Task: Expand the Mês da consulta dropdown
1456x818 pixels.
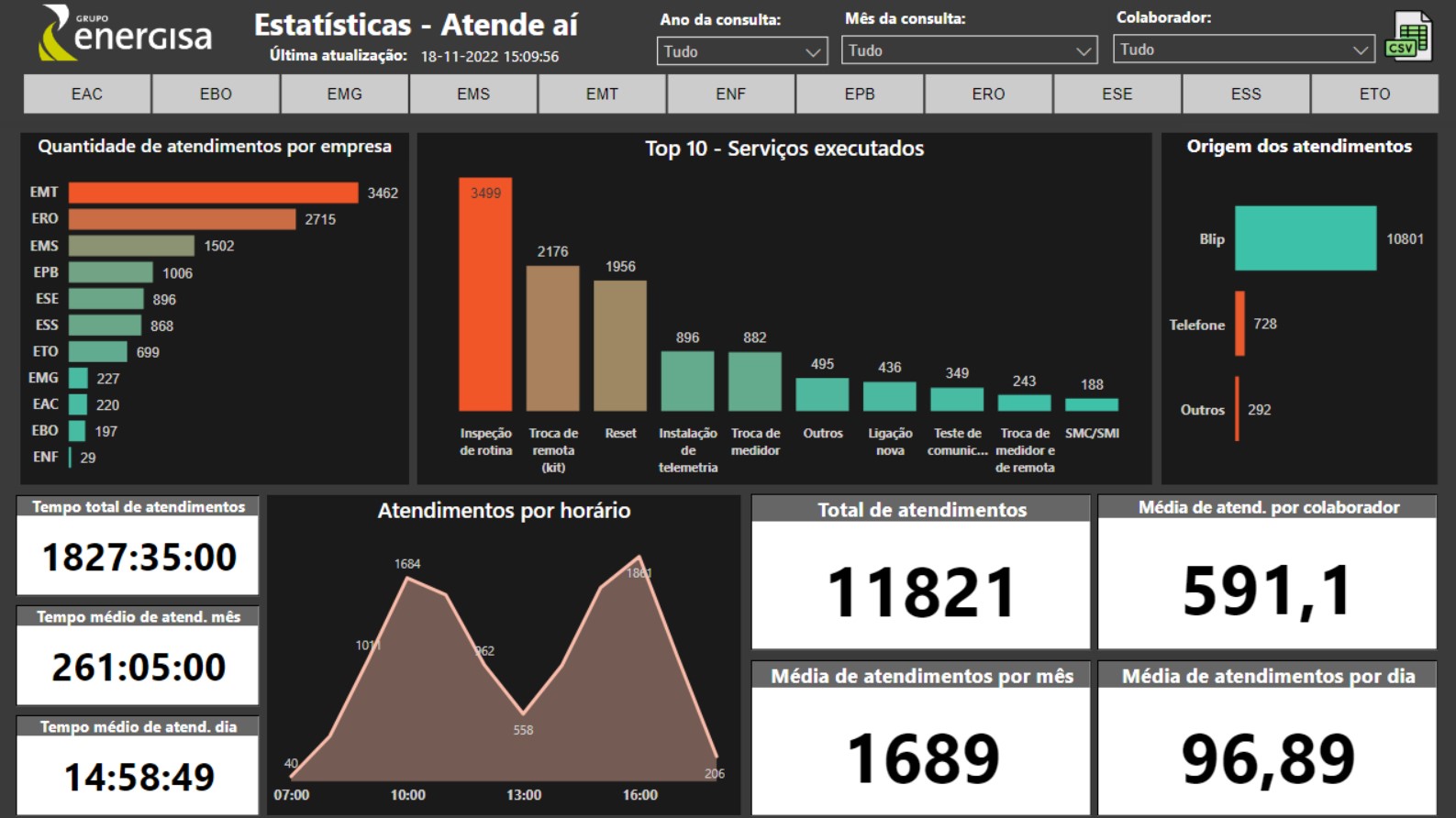Action: [969, 50]
